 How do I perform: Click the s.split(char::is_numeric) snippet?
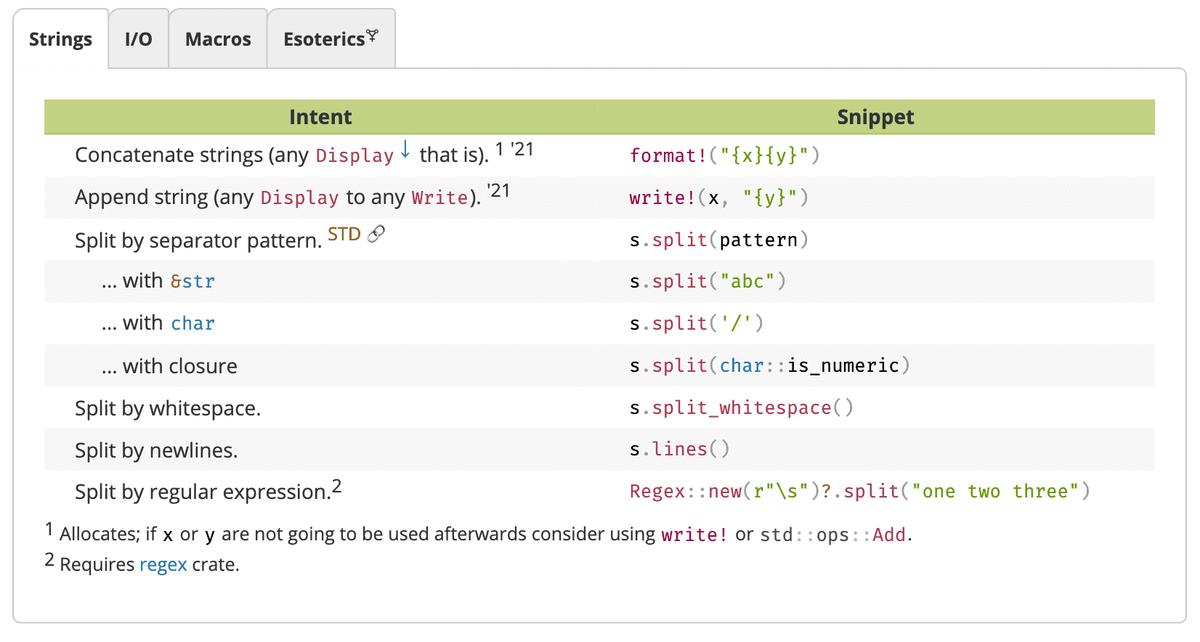769,365
